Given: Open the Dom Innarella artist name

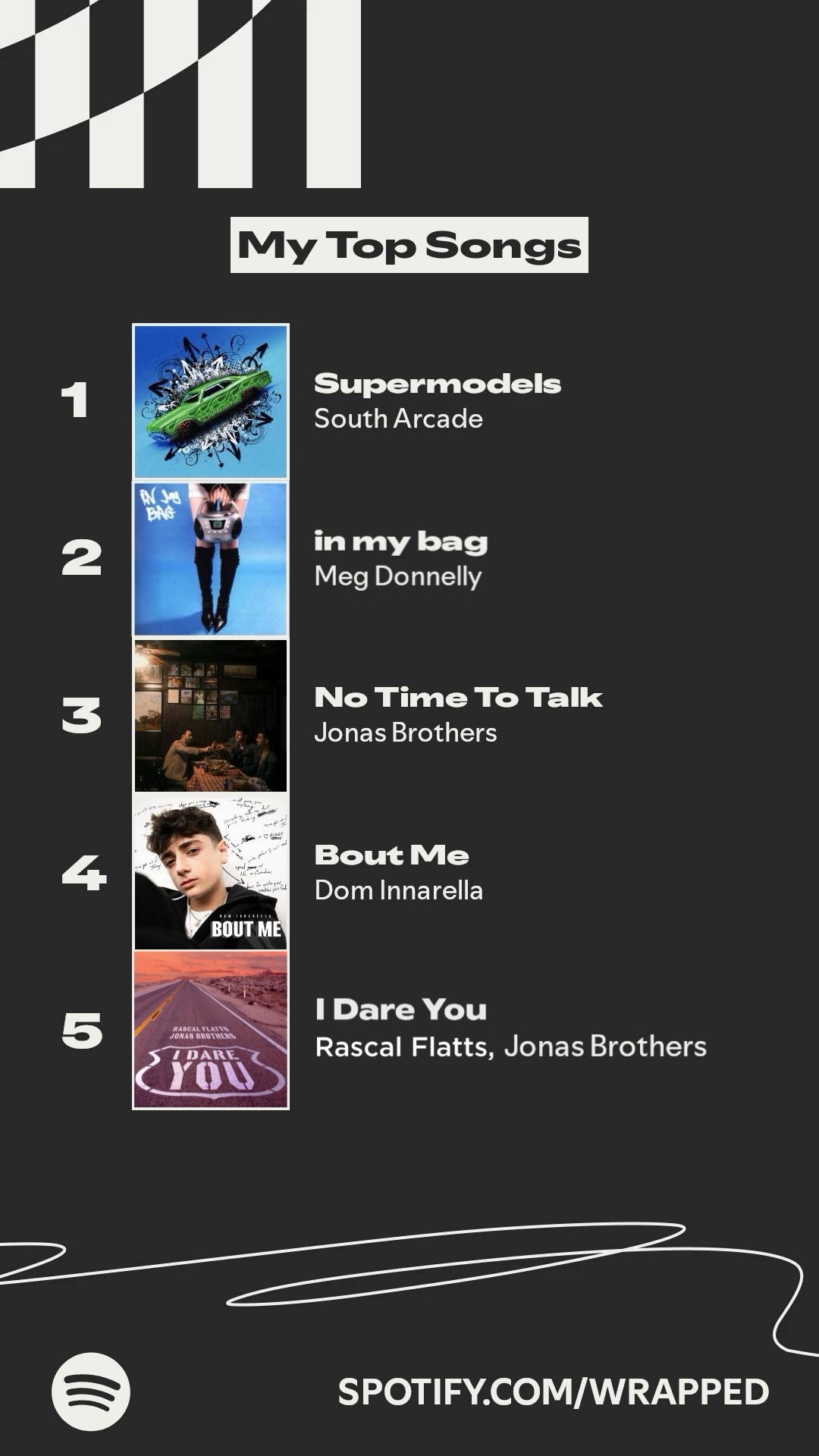Looking at the screenshot, I should (398, 890).
